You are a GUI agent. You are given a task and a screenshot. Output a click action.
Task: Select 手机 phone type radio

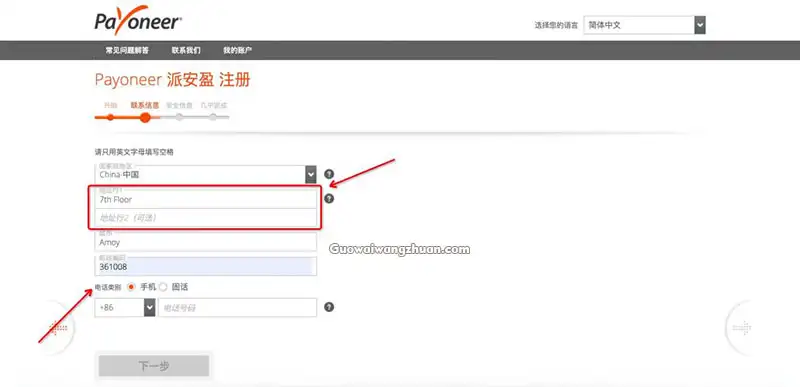pyautogui.click(x=131, y=287)
